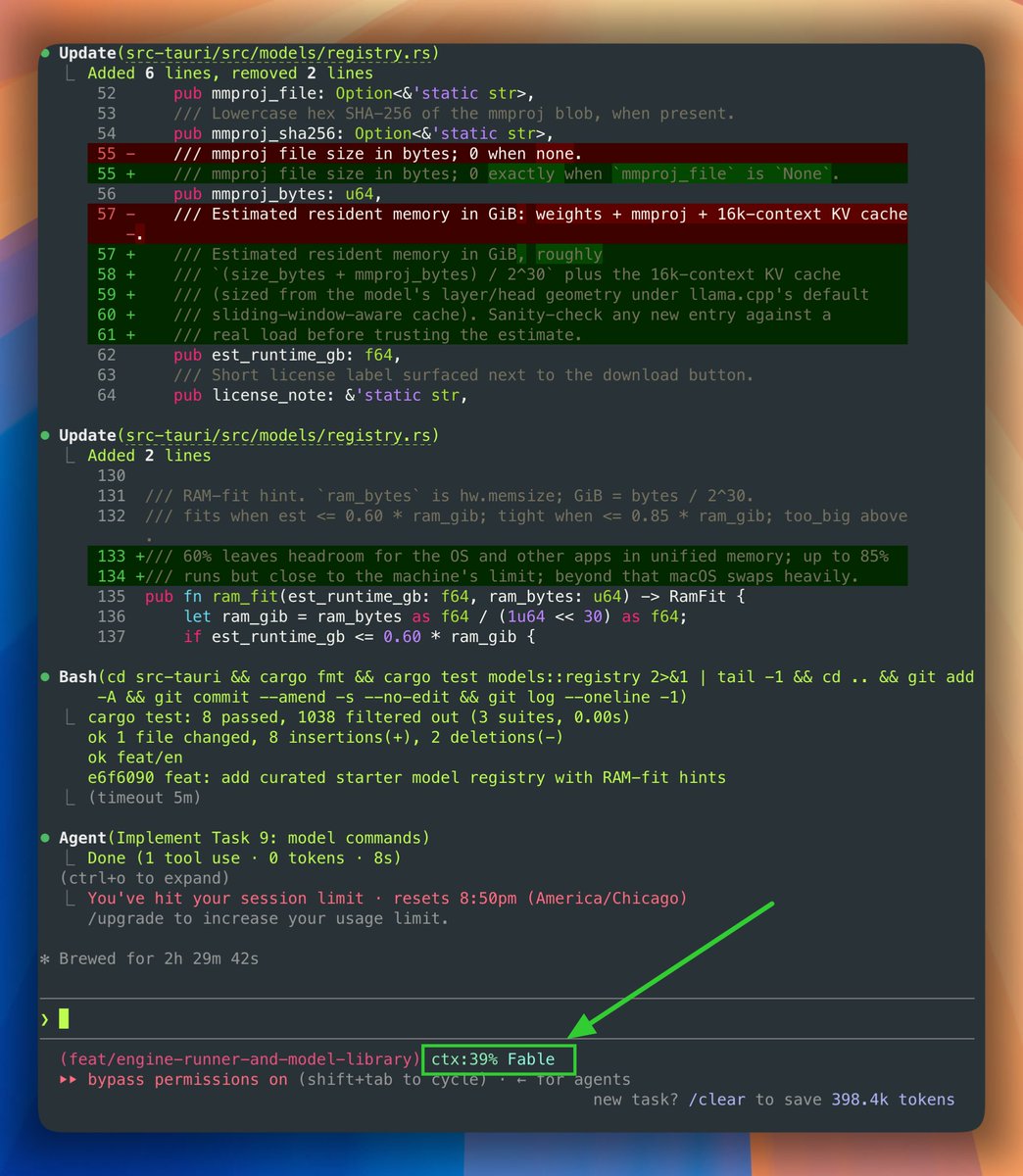Image resolution: width=1023 pixels, height=1176 pixels.
Task: Click added line 60 'sliding-window-aware cache'
Action: pos(497,315)
